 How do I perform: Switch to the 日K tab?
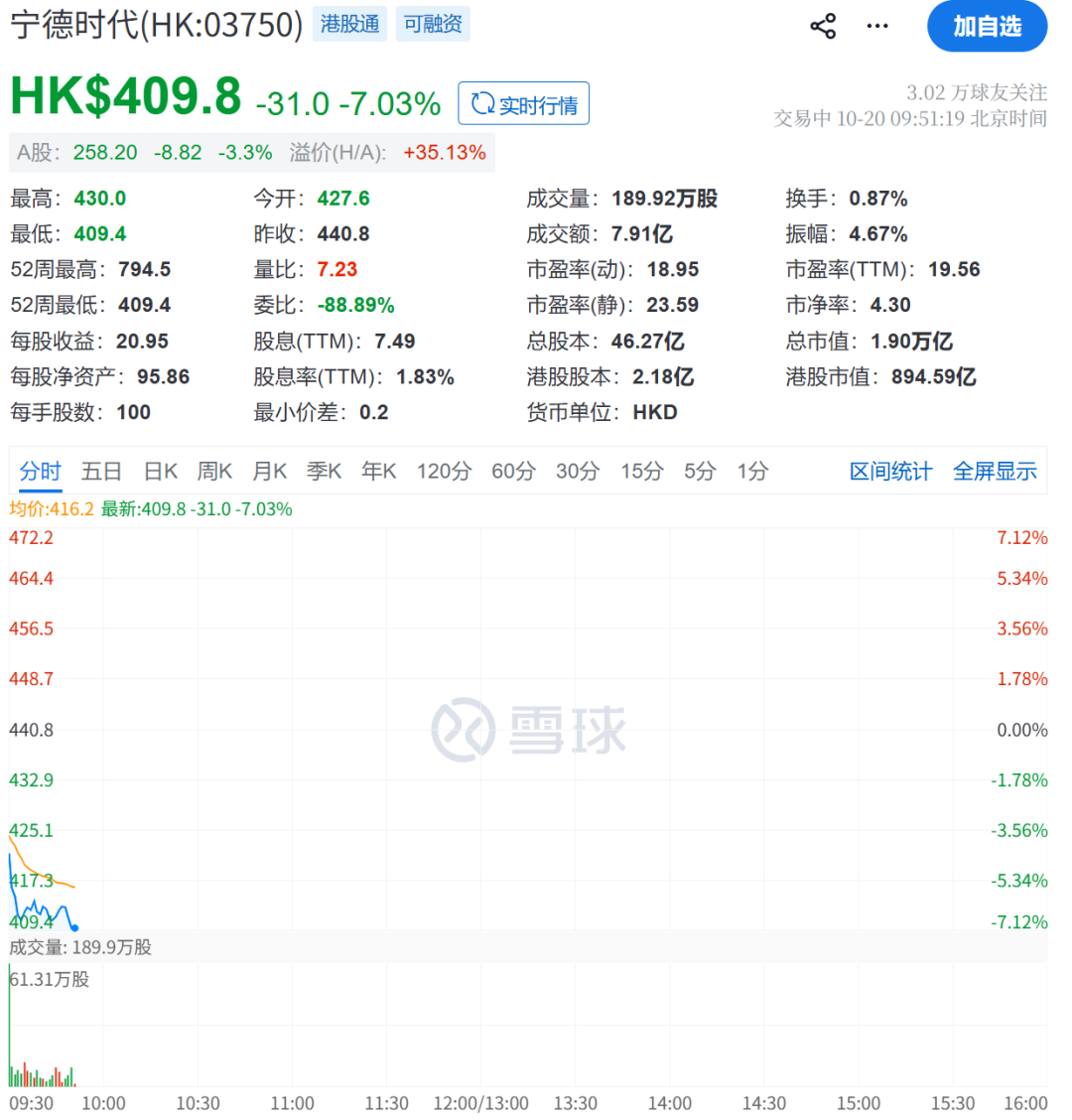point(161,472)
